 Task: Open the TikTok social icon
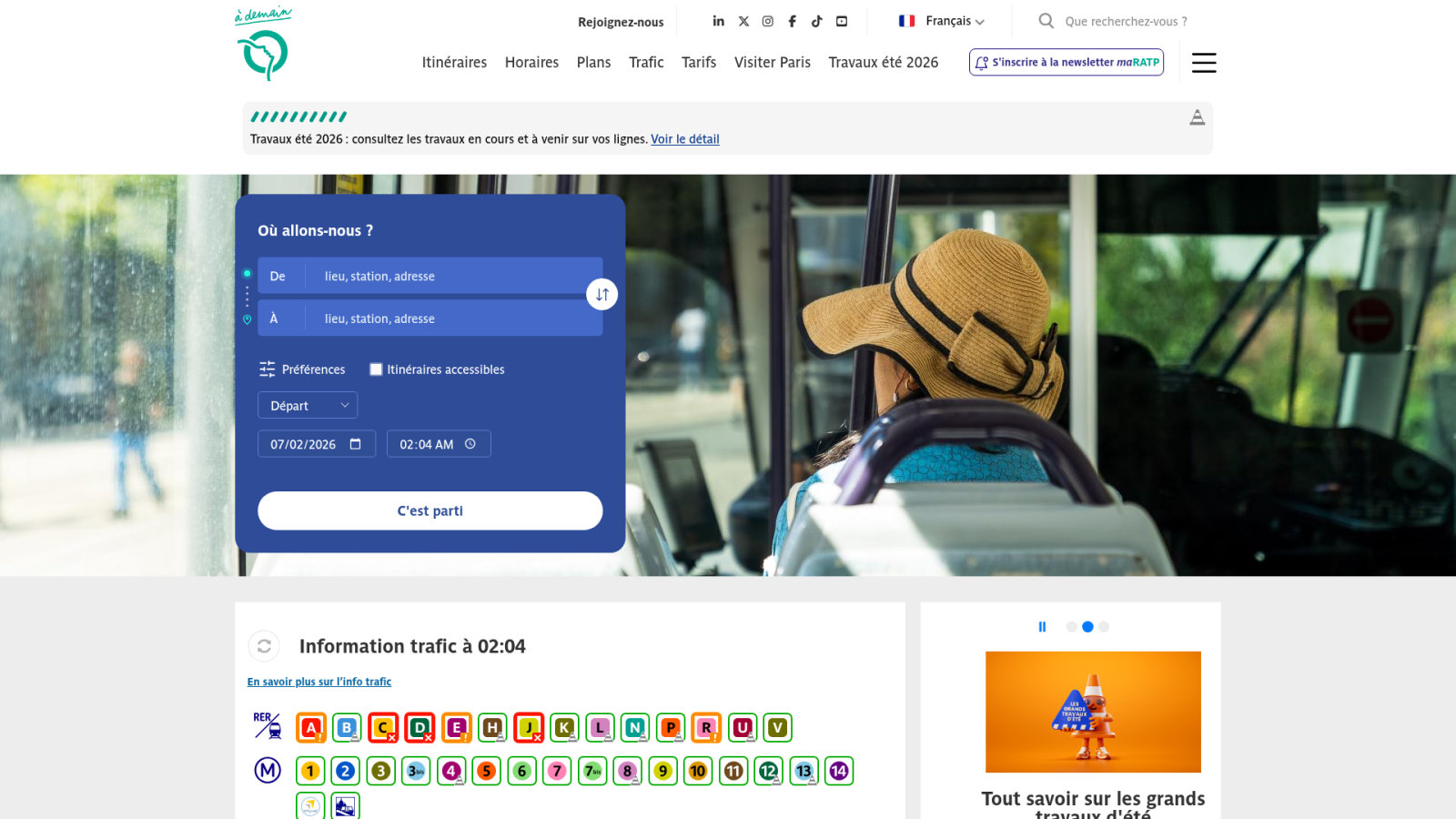817,21
